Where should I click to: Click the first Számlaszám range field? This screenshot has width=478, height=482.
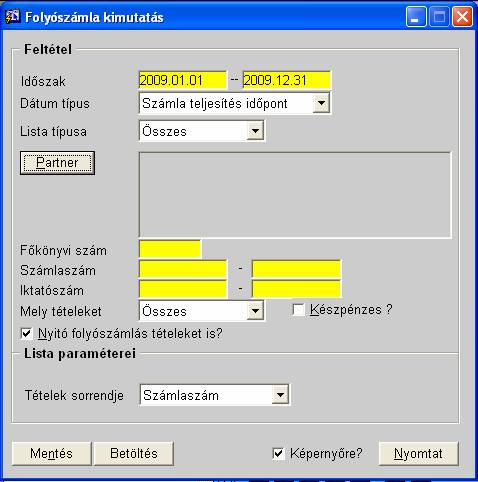[x=183, y=269]
